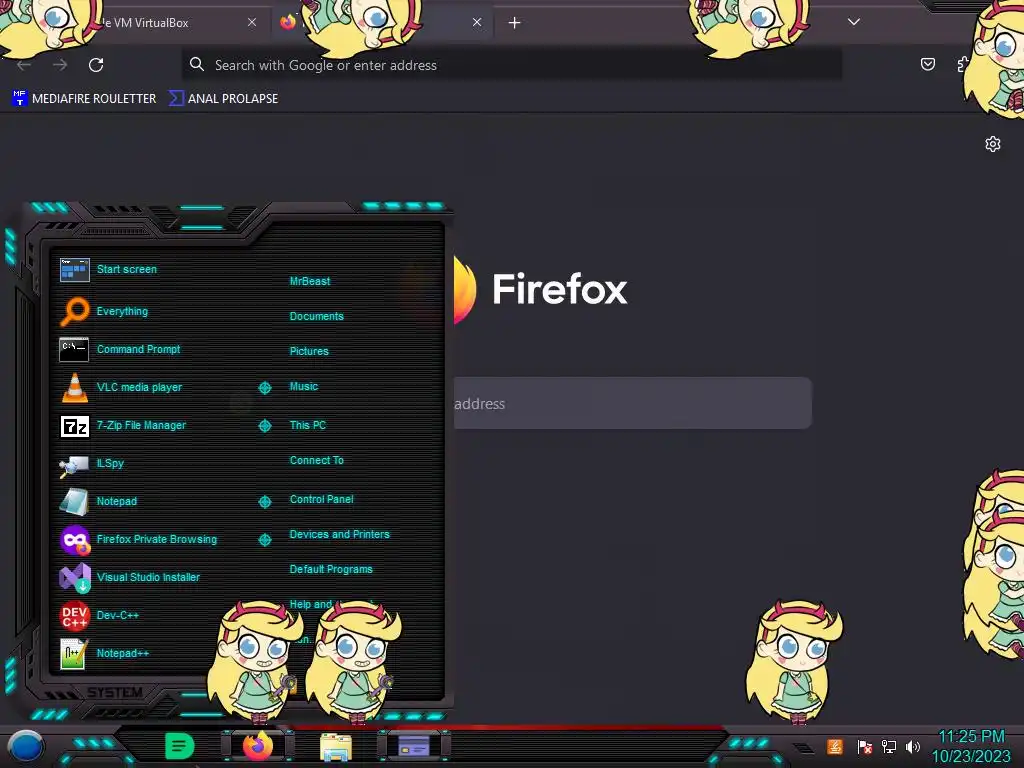Image resolution: width=1024 pixels, height=768 pixels.
Task: Launch Firefox Private Browsing mask icon
Action: 74,539
